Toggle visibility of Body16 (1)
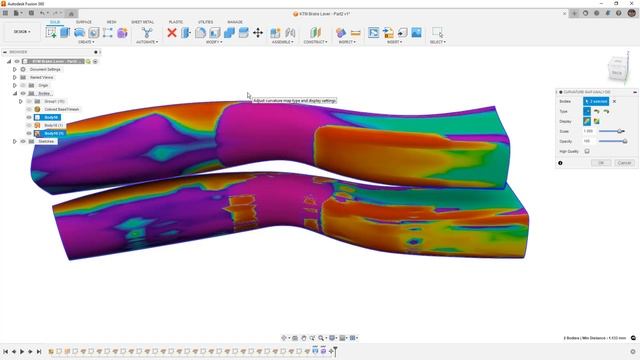 [x=29, y=125]
